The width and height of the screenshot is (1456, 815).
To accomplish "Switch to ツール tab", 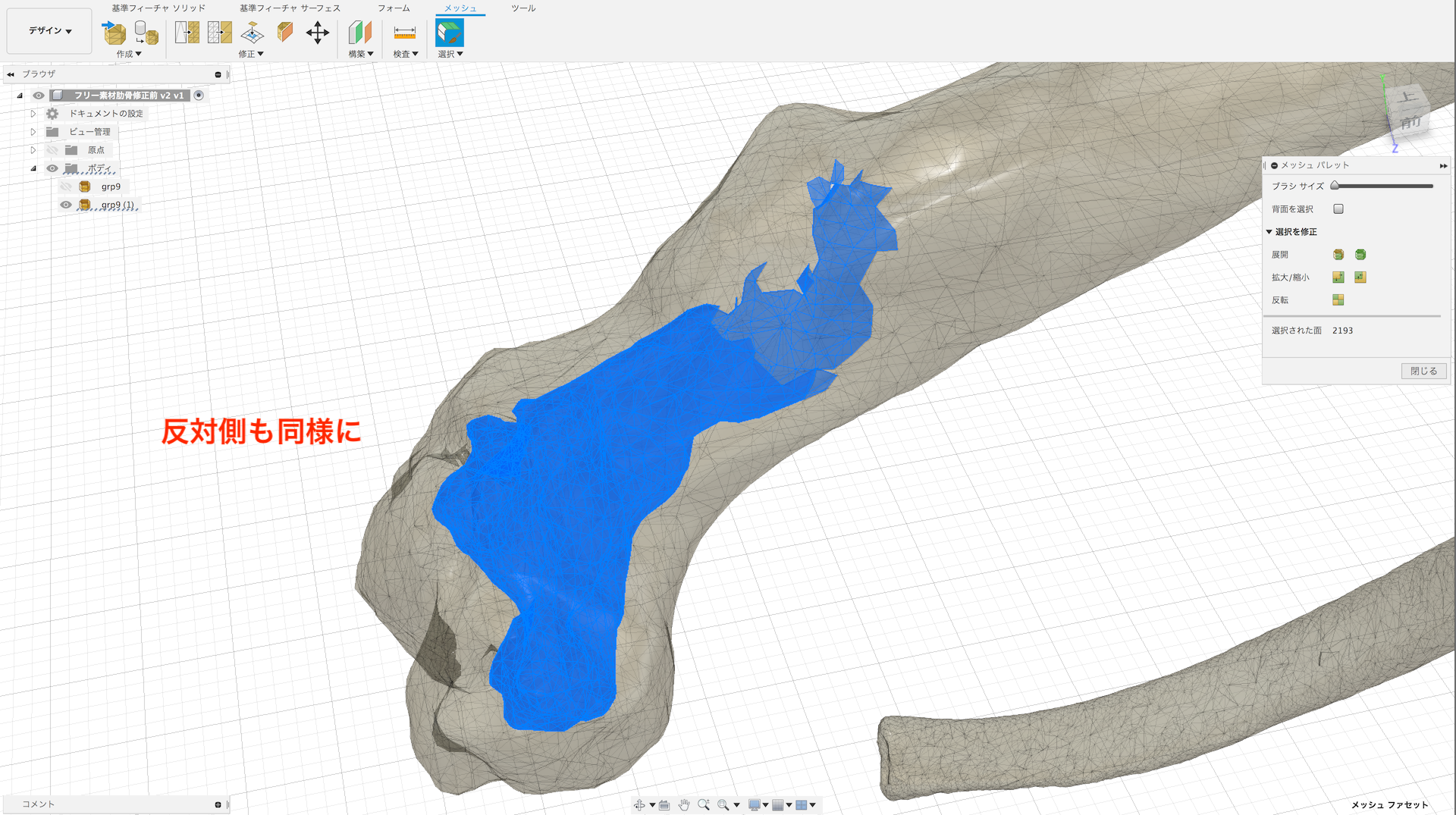I will coord(523,8).
